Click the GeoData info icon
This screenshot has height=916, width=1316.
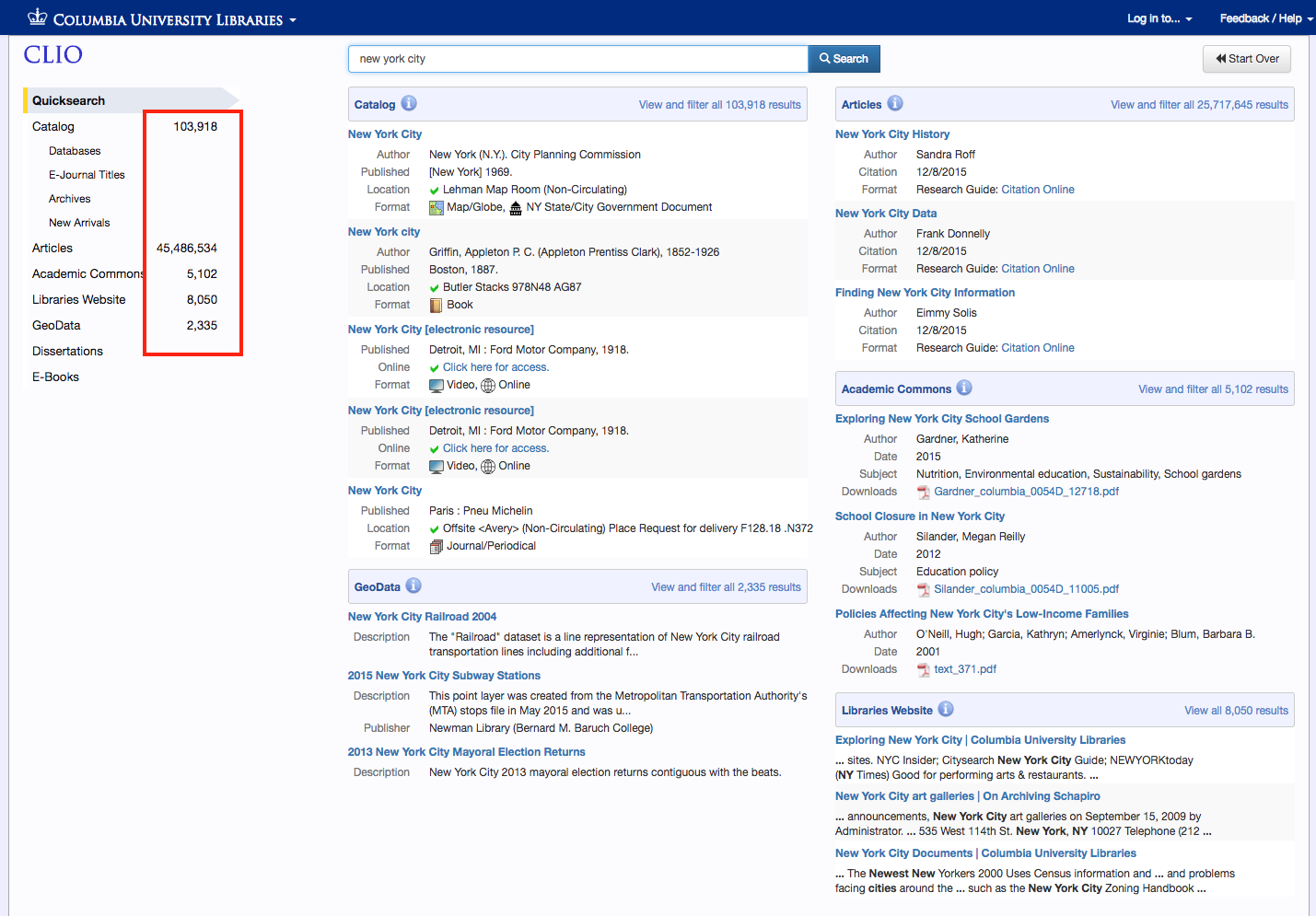click(413, 586)
